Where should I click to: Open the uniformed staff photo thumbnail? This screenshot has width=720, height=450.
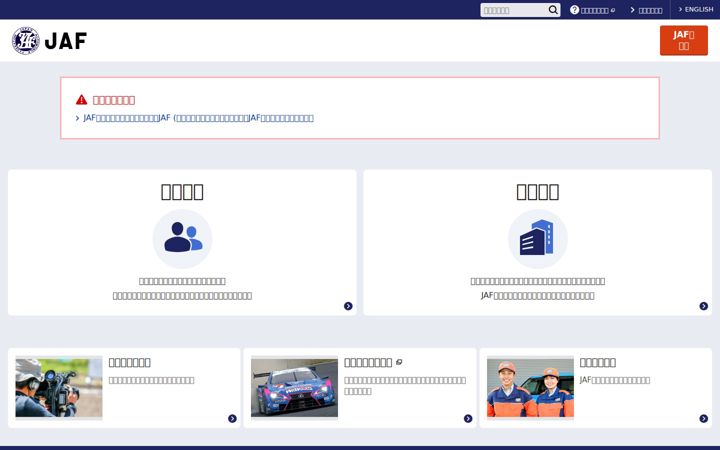530,388
